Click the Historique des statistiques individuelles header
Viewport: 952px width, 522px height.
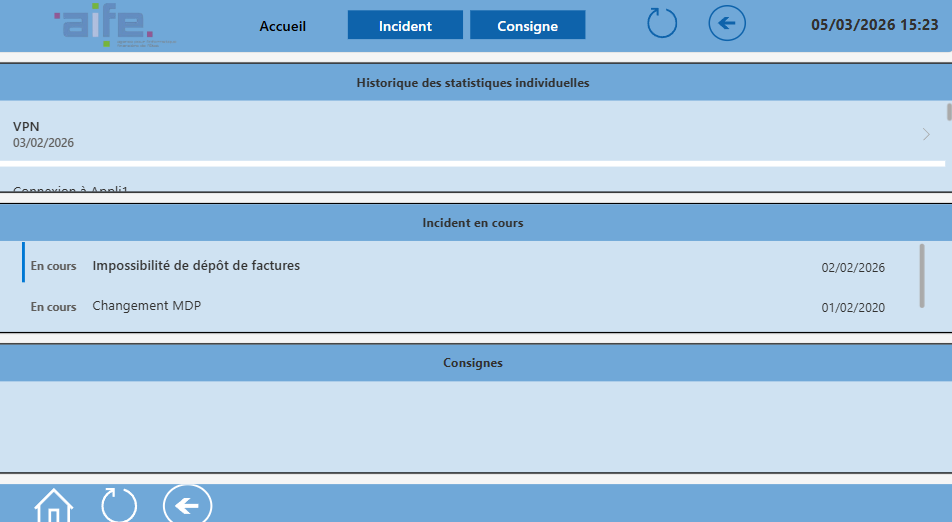[472, 83]
